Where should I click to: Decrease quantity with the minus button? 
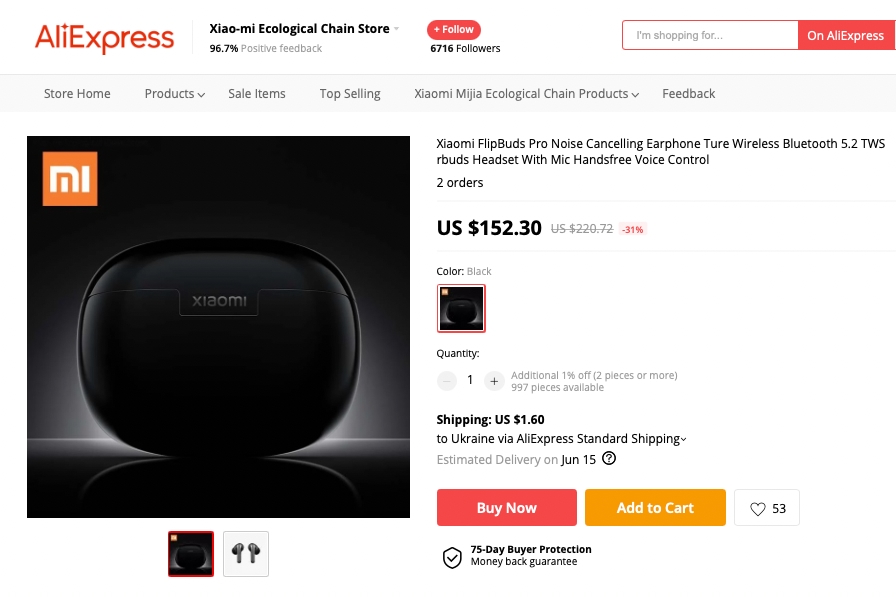coord(447,380)
